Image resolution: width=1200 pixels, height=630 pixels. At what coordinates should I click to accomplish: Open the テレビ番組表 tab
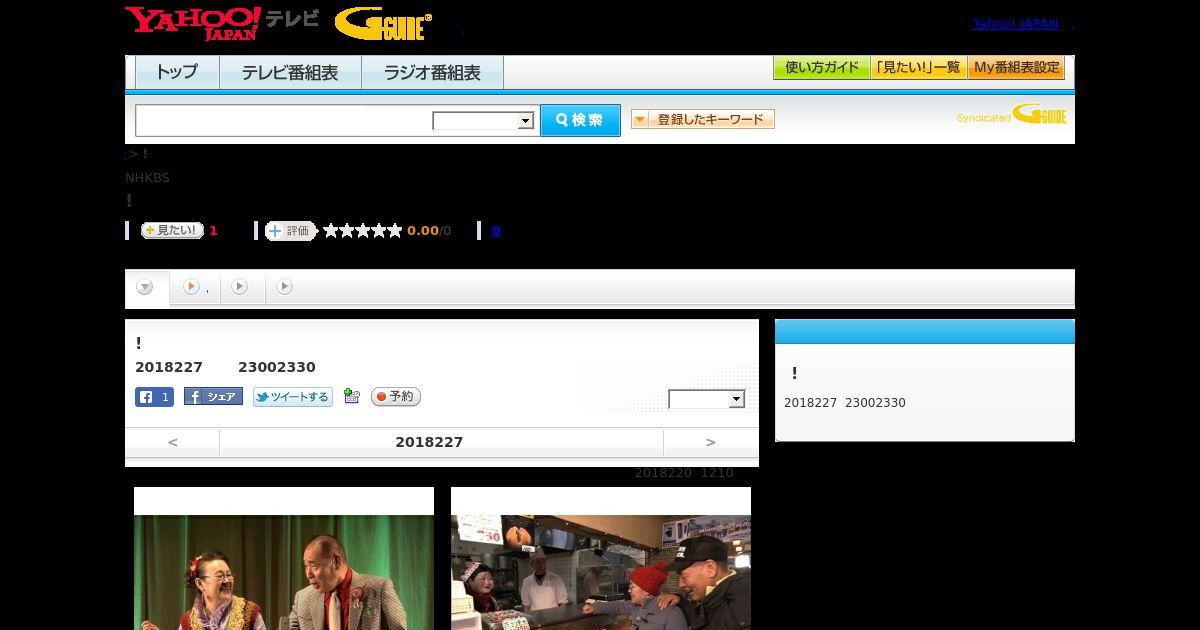(290, 73)
